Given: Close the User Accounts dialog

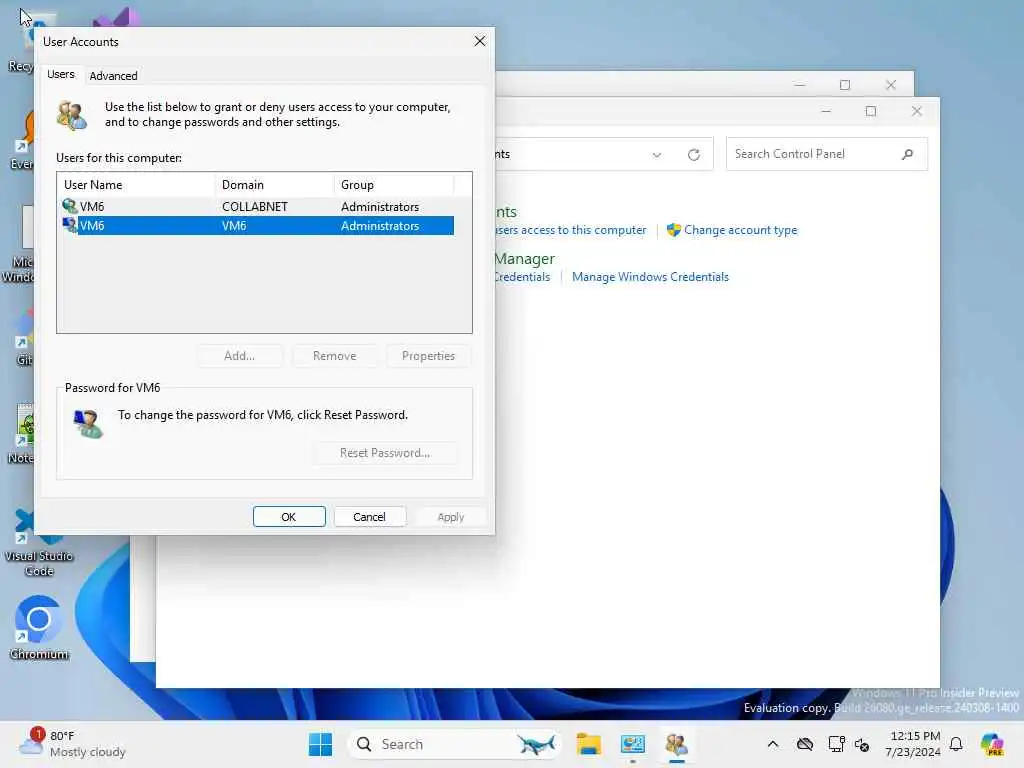Looking at the screenshot, I should point(480,41).
